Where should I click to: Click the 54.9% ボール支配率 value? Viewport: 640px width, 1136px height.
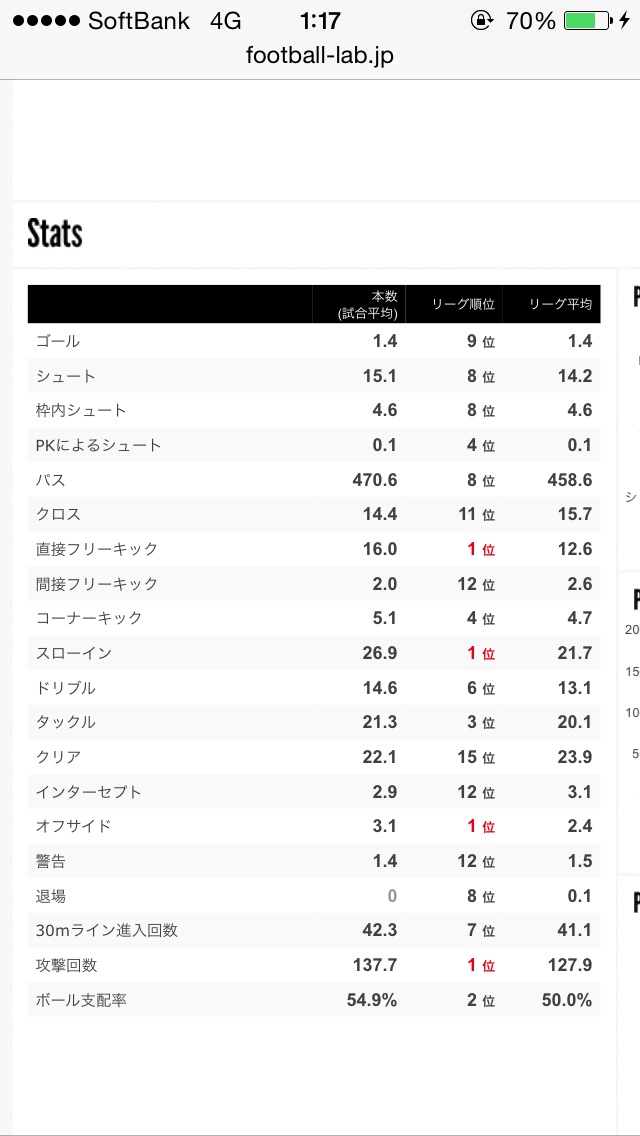click(x=370, y=1000)
